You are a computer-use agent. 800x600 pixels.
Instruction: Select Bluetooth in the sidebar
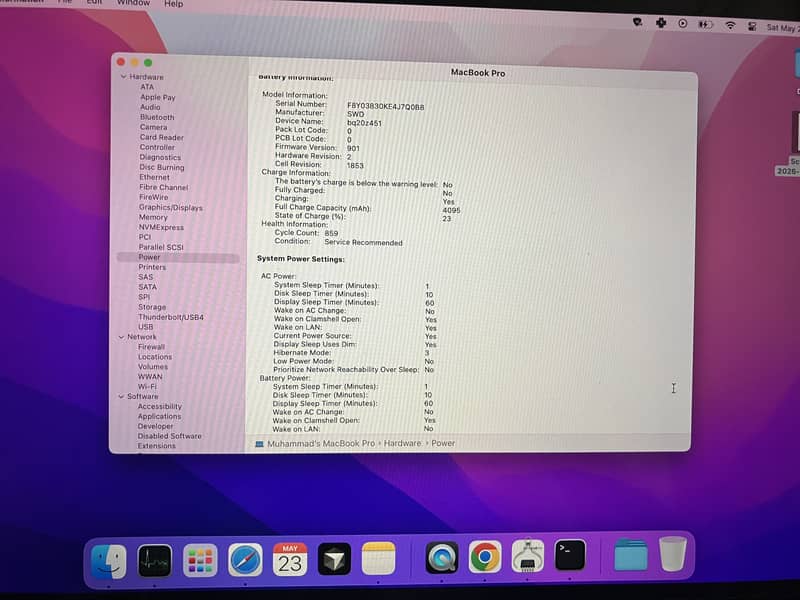tap(157, 117)
